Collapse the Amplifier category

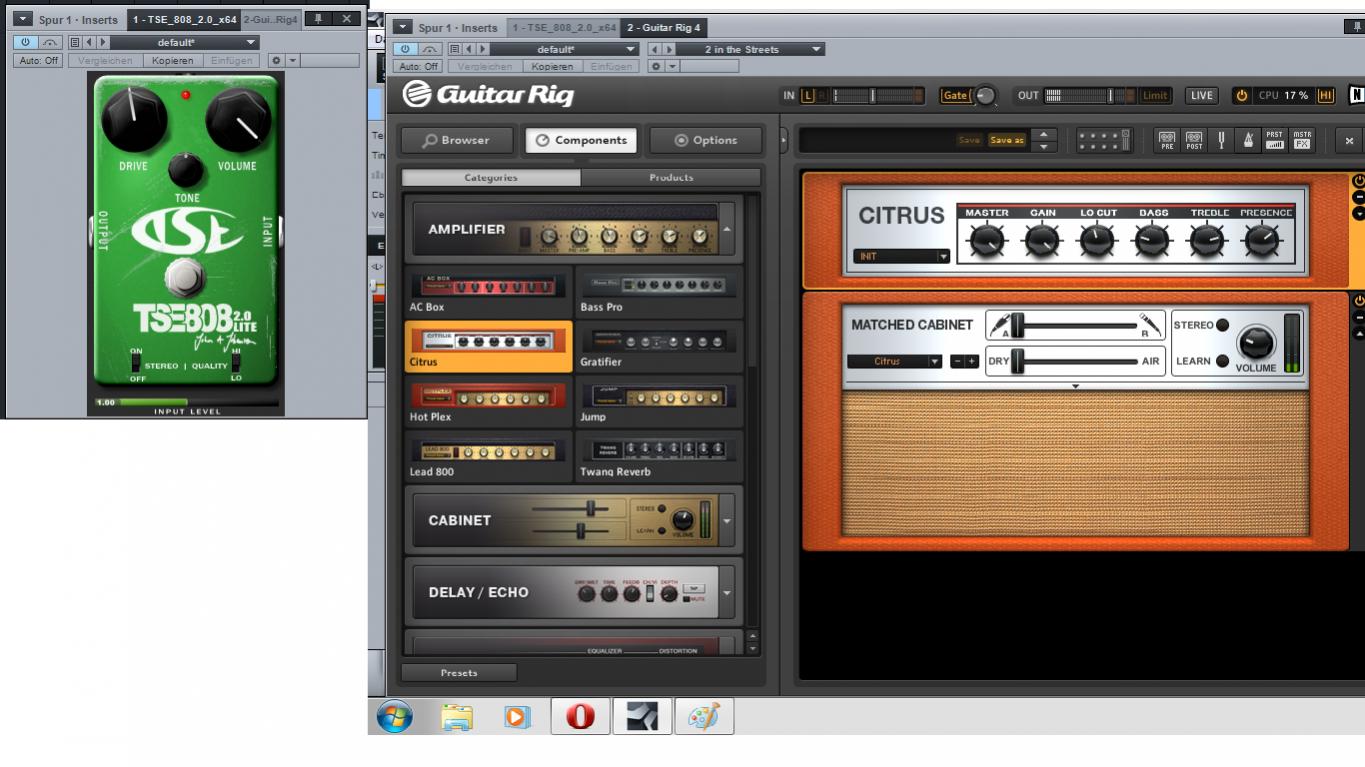727,229
